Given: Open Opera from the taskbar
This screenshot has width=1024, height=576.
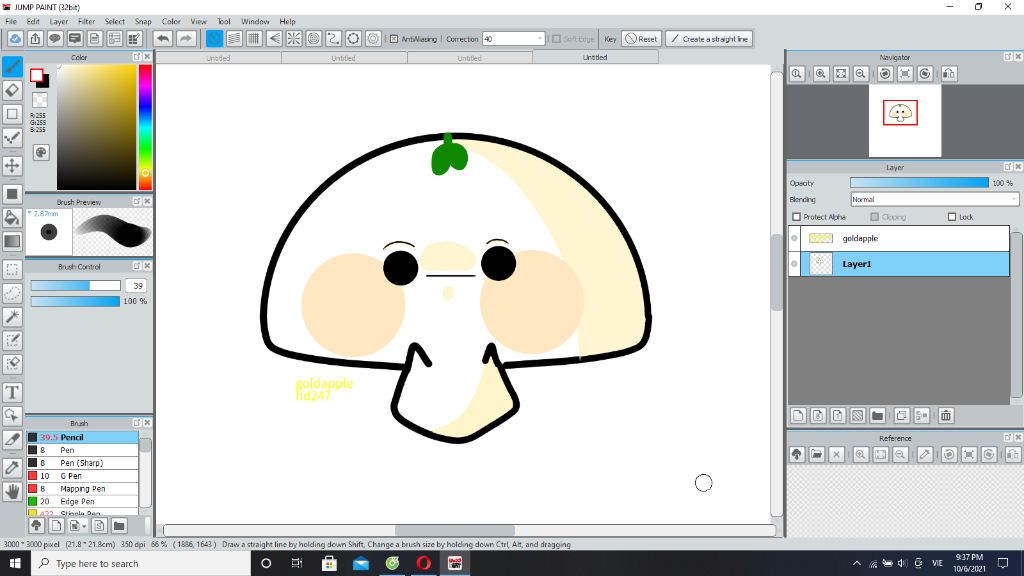Looking at the screenshot, I should point(423,563).
